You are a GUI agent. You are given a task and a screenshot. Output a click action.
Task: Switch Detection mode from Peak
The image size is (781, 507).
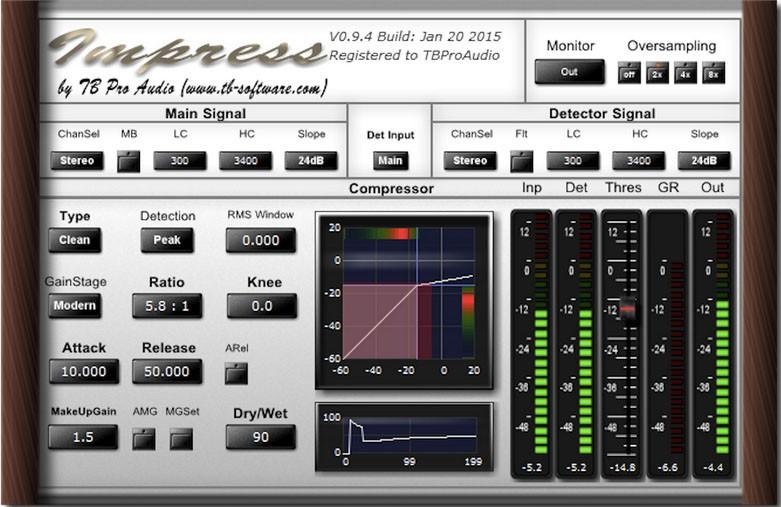pyautogui.click(x=167, y=240)
